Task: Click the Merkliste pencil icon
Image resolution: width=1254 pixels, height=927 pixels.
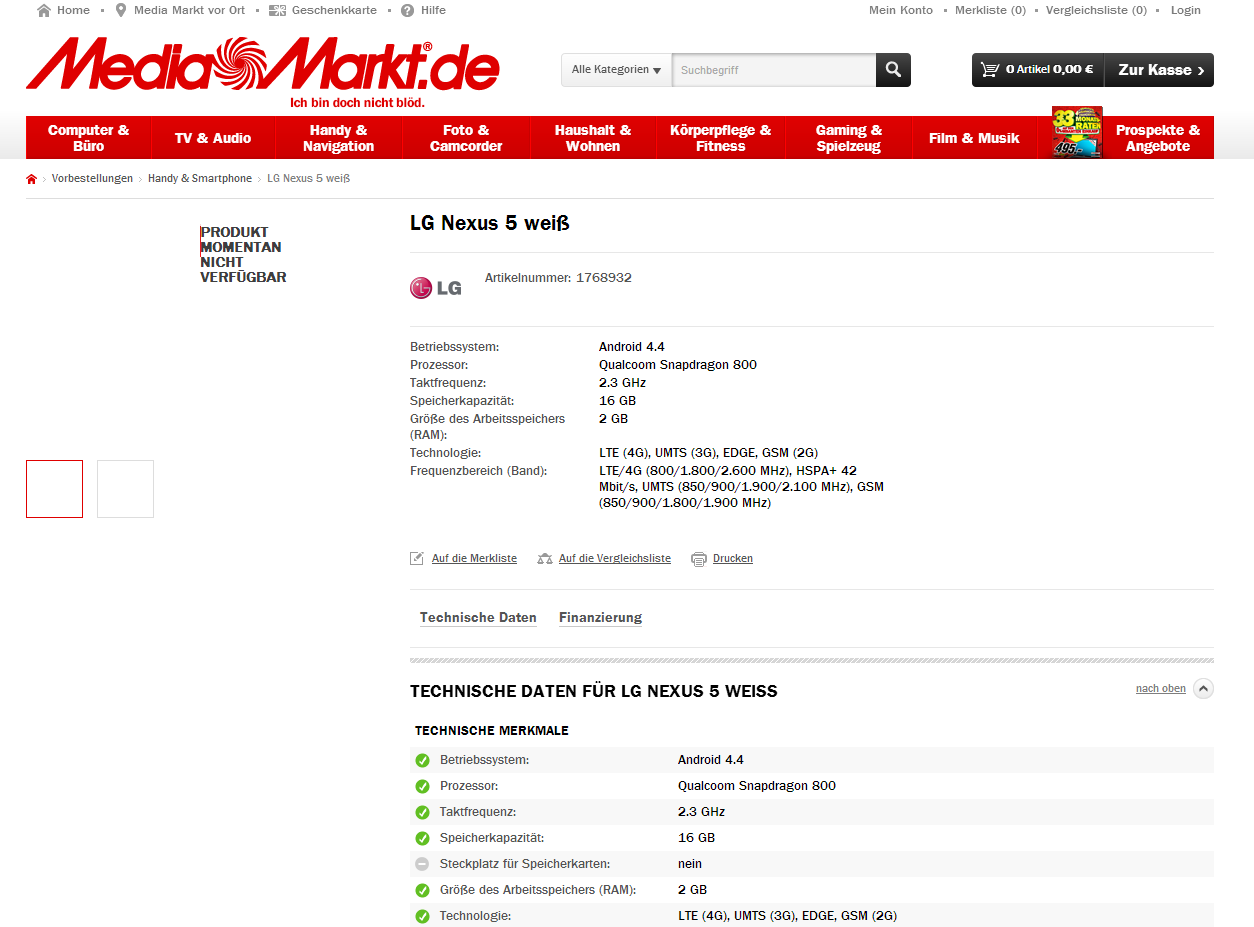Action: tap(417, 559)
